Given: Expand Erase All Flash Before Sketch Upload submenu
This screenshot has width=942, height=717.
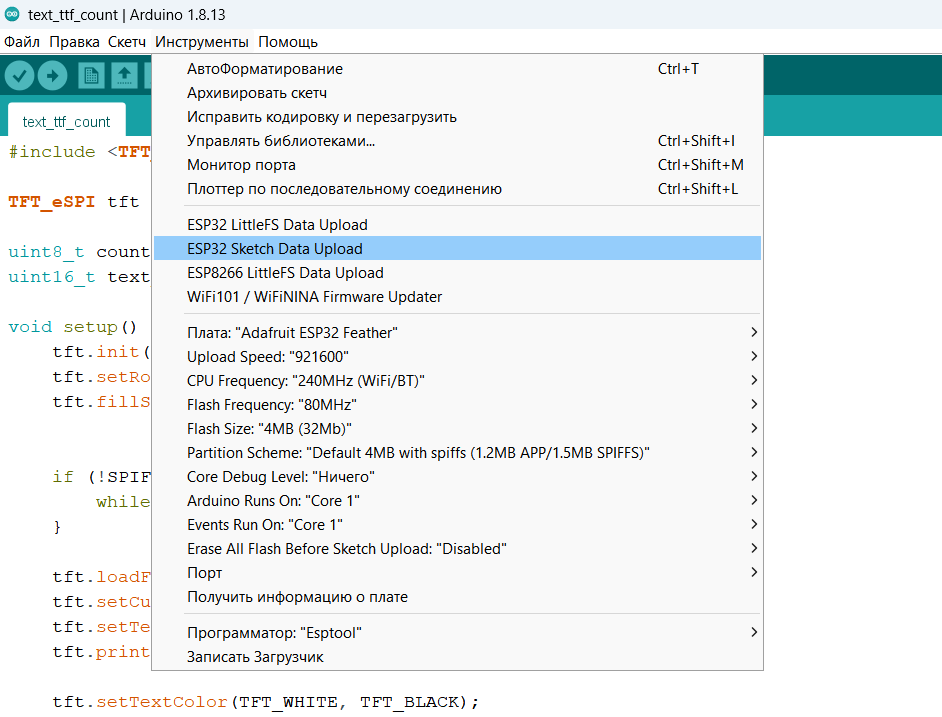Looking at the screenshot, I should 457,549.
